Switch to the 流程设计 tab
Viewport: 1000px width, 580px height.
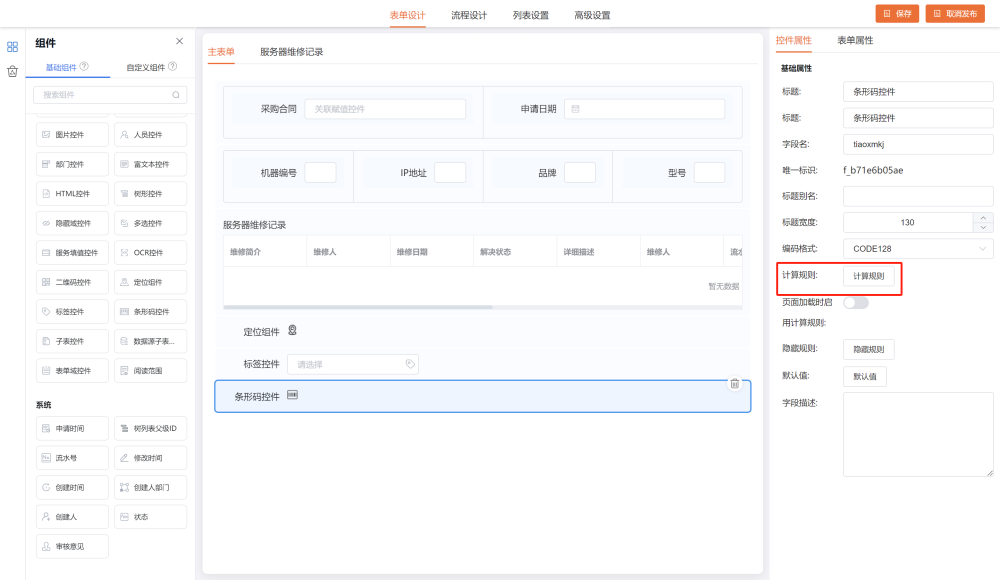469,15
